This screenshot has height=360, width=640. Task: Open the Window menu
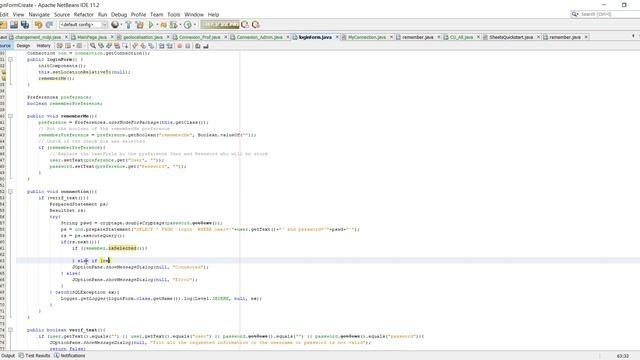click(194, 14)
